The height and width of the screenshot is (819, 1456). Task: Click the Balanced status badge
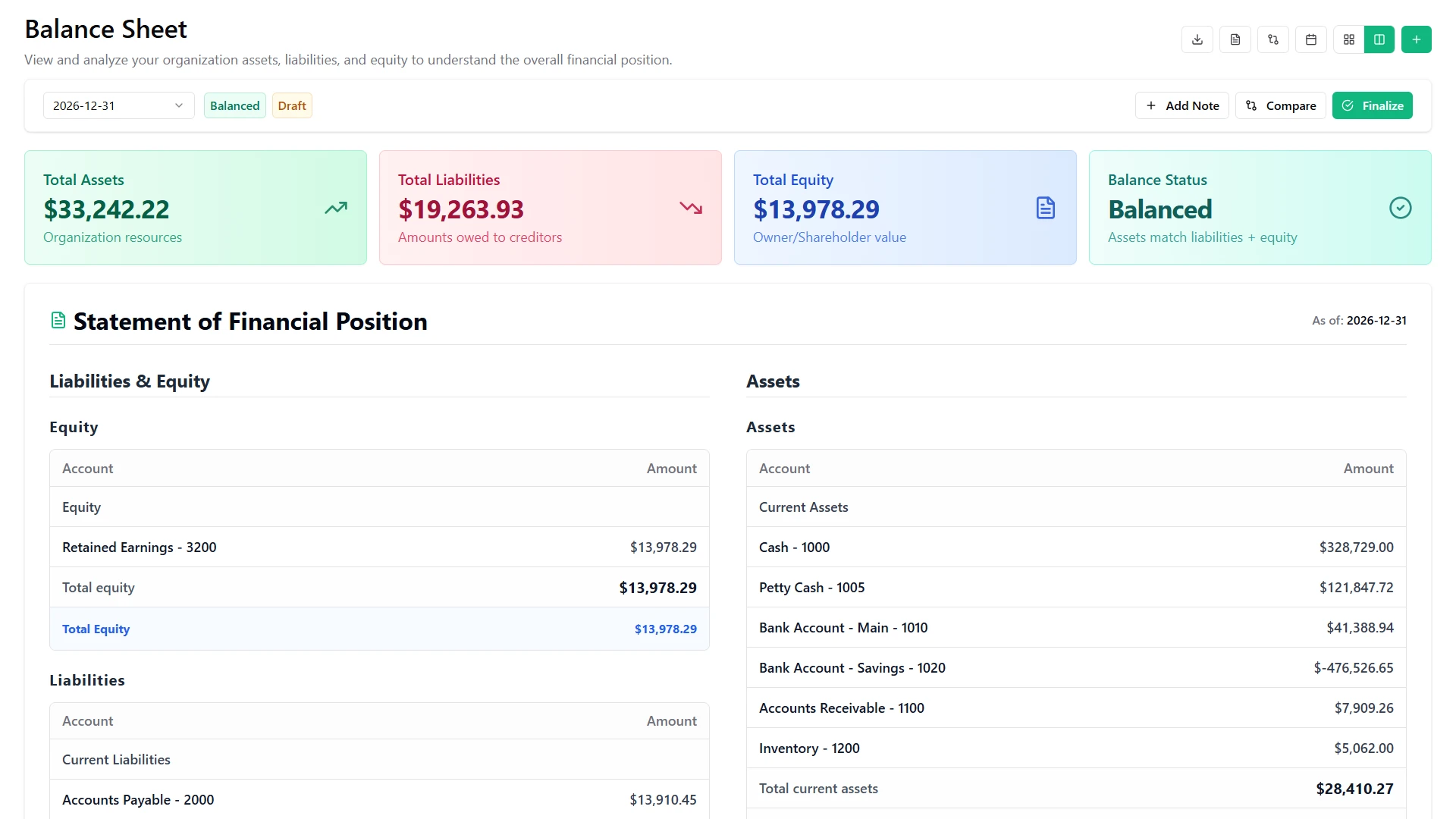click(x=235, y=105)
